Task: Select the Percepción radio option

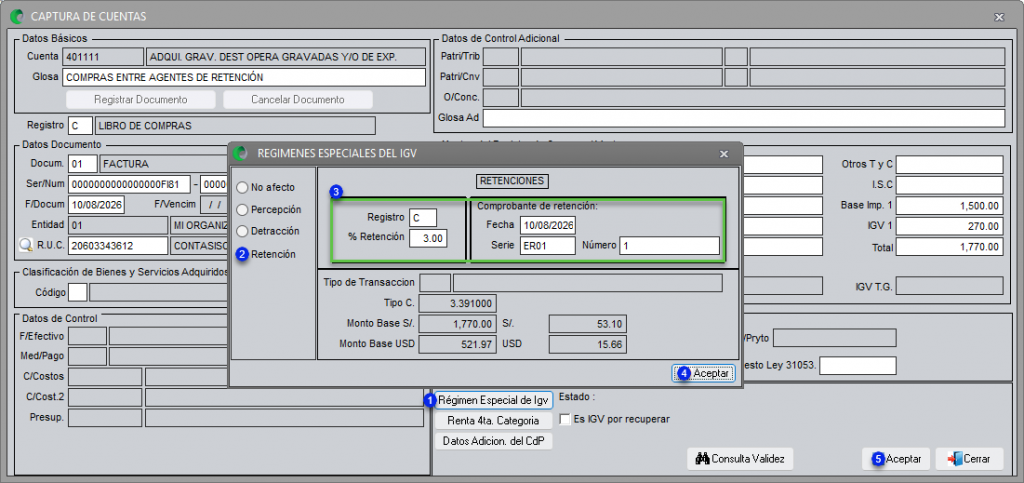Action: (242, 210)
